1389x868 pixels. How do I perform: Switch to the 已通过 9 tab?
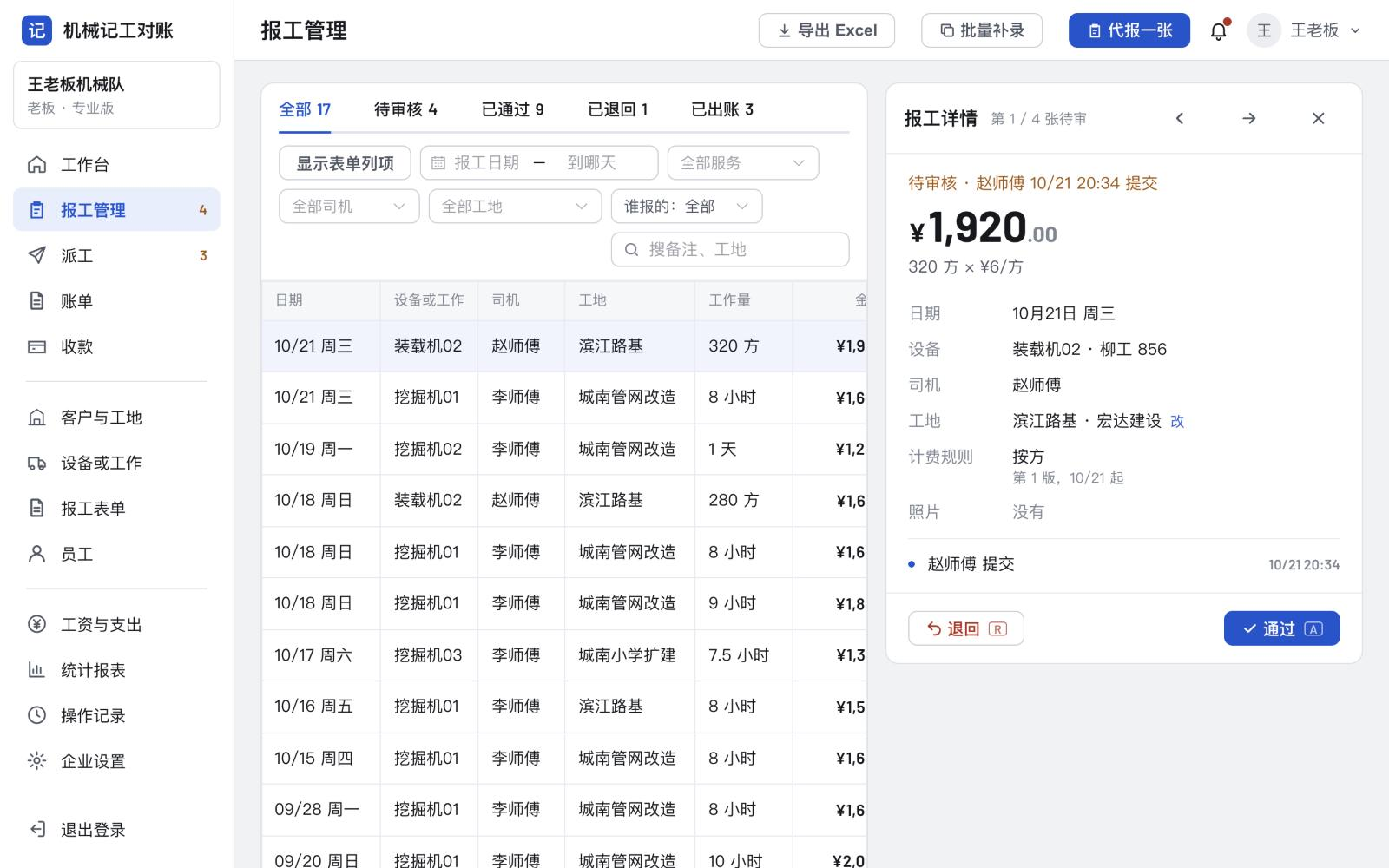(x=512, y=109)
